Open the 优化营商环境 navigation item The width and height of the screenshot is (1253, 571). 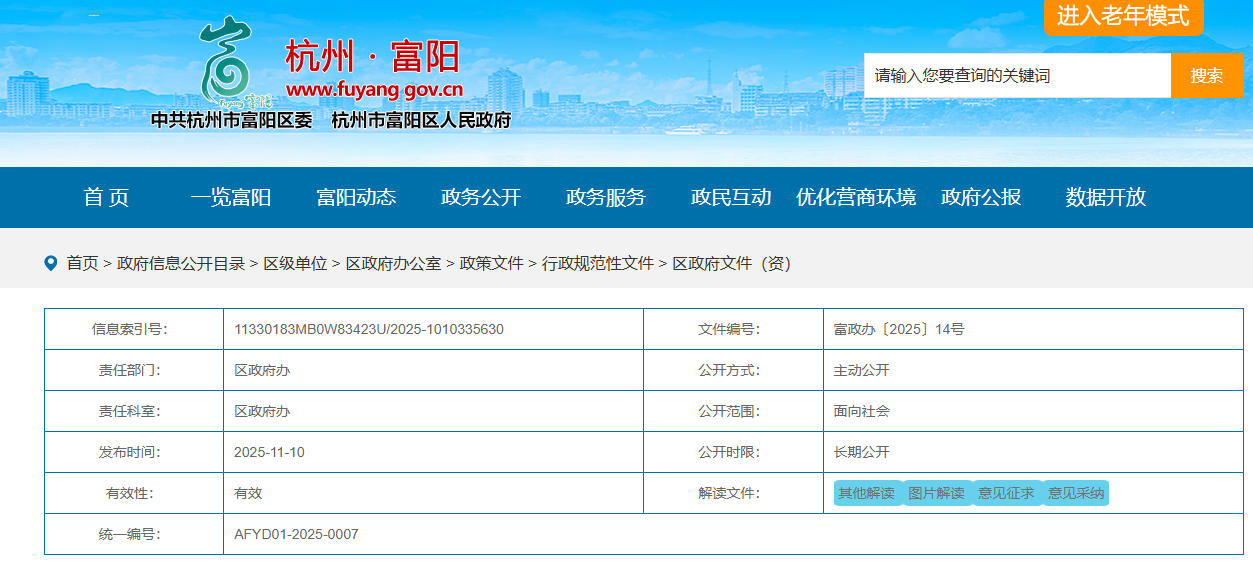click(856, 197)
